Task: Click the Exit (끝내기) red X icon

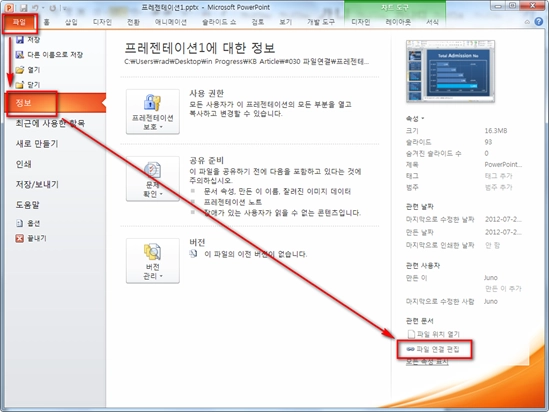Action: tap(20, 238)
